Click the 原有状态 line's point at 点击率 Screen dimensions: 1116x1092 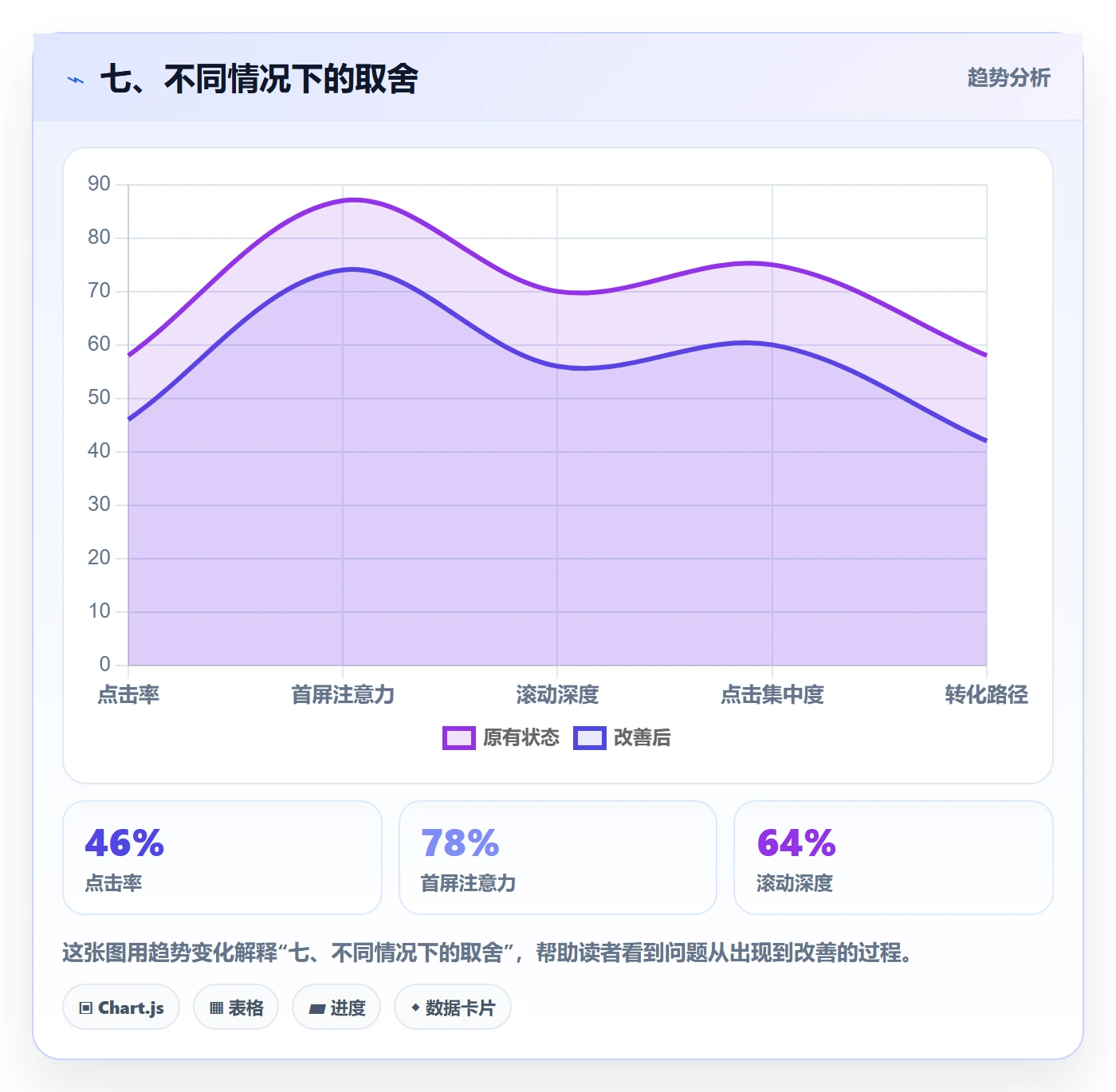tap(128, 355)
